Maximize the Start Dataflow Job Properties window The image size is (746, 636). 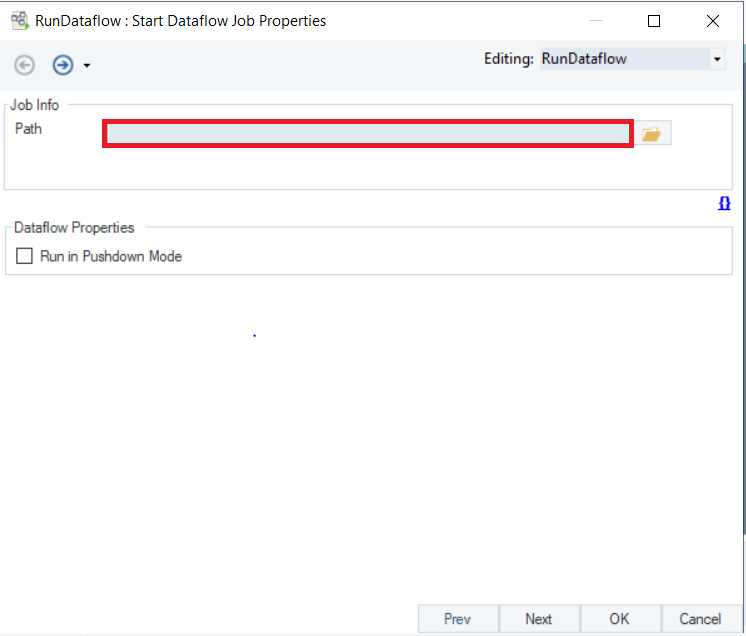point(654,20)
